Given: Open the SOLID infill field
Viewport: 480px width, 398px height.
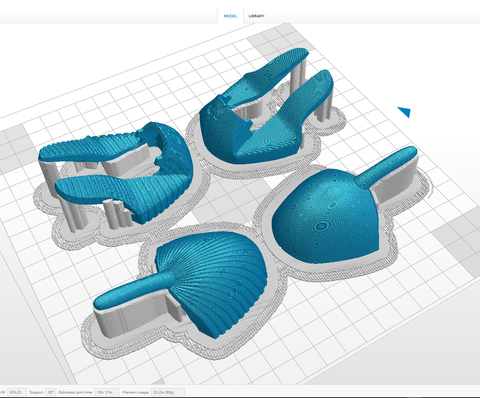Looking at the screenshot, I should (16, 392).
